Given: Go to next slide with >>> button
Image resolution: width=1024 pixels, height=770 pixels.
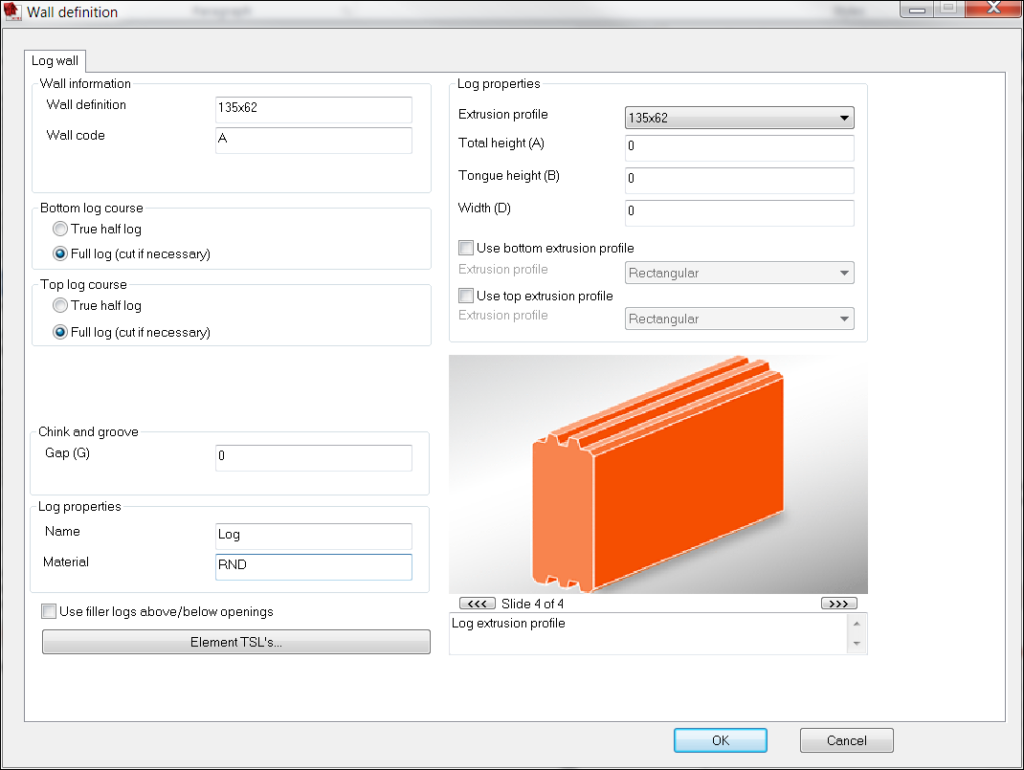Looking at the screenshot, I should tap(839, 603).
